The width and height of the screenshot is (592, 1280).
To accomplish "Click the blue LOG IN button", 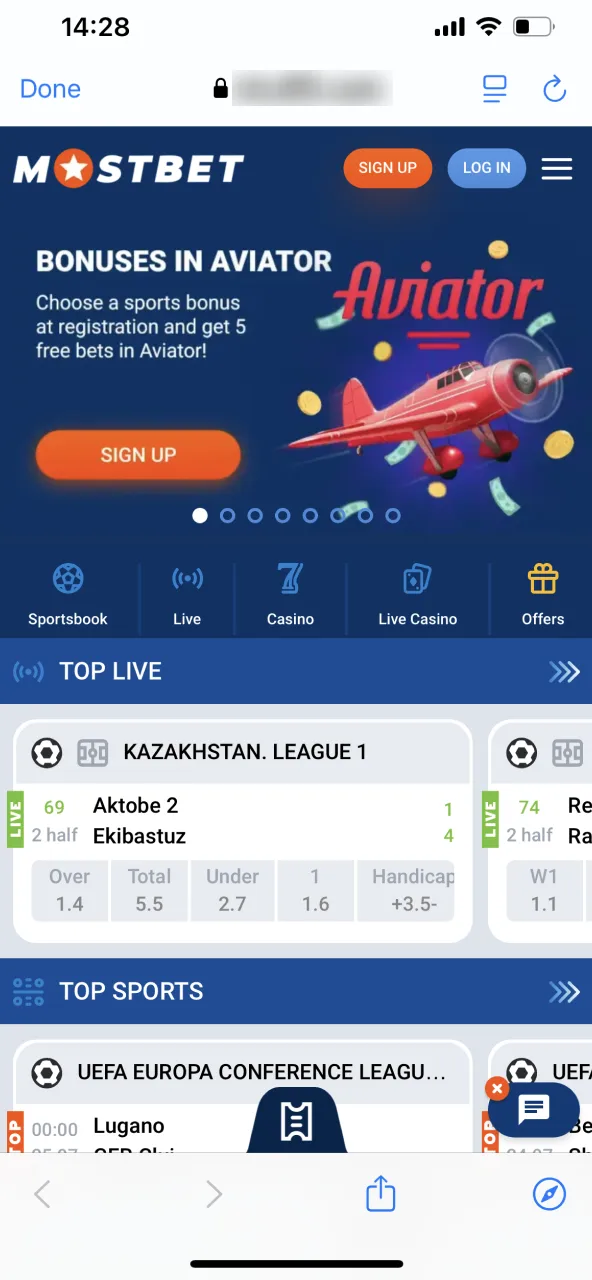I will point(487,168).
